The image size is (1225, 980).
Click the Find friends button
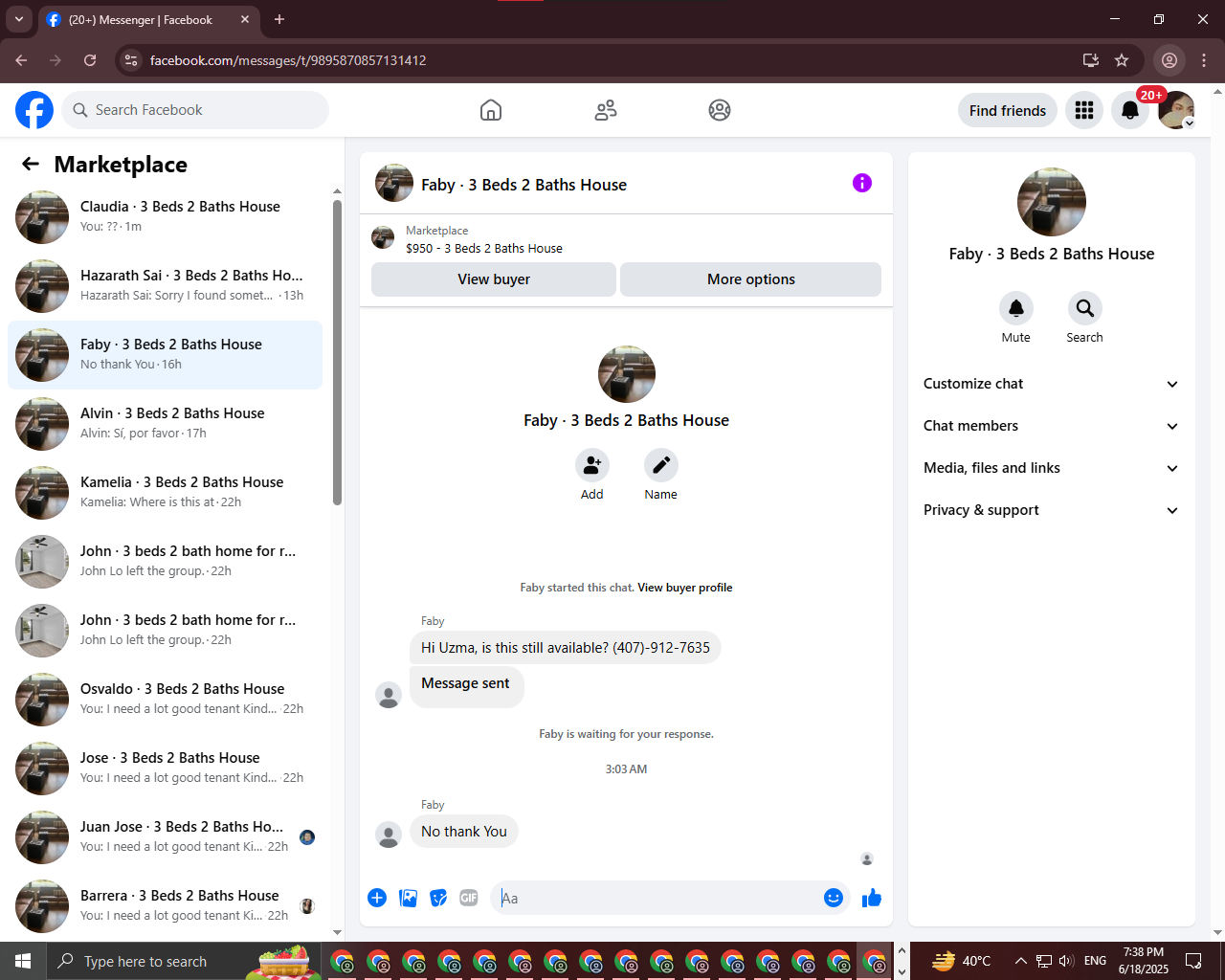coord(1008,110)
